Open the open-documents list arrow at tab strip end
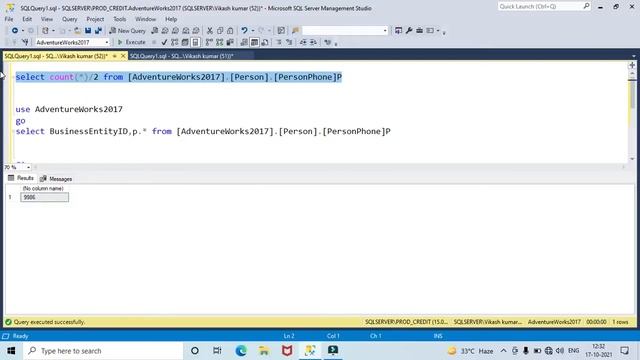This screenshot has width=640, height=360. tap(633, 56)
